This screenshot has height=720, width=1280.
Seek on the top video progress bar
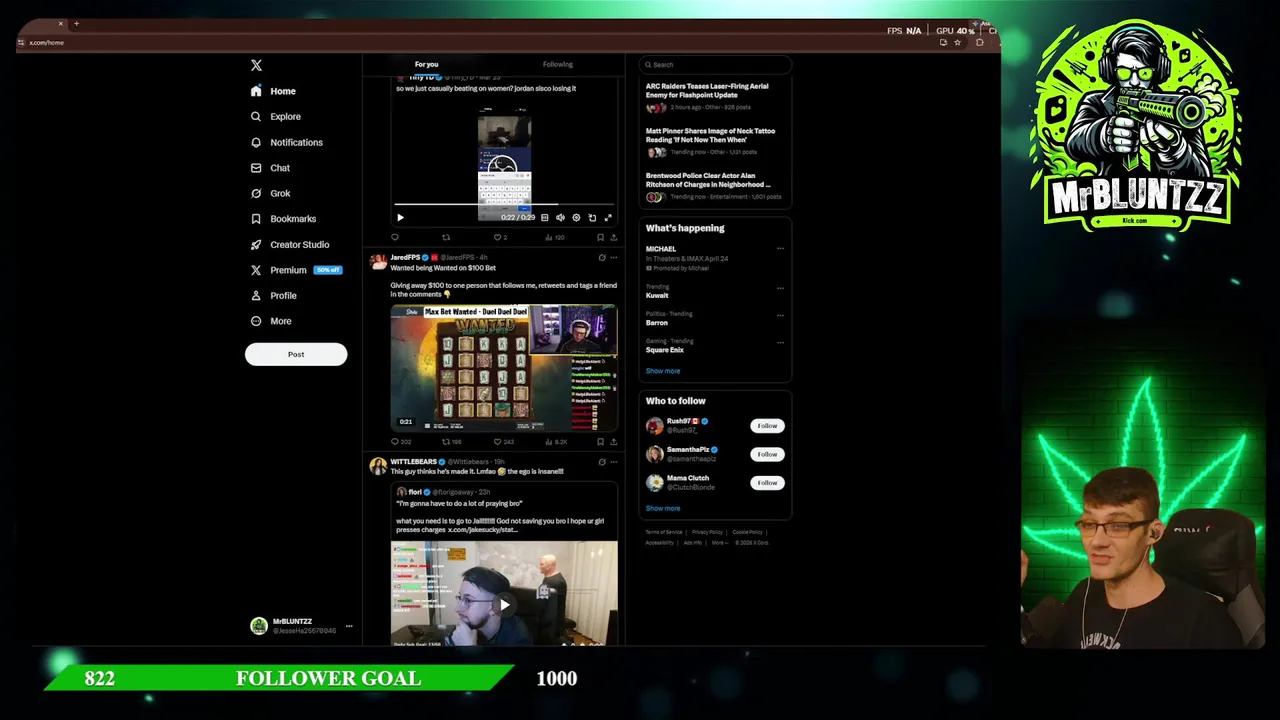point(503,206)
